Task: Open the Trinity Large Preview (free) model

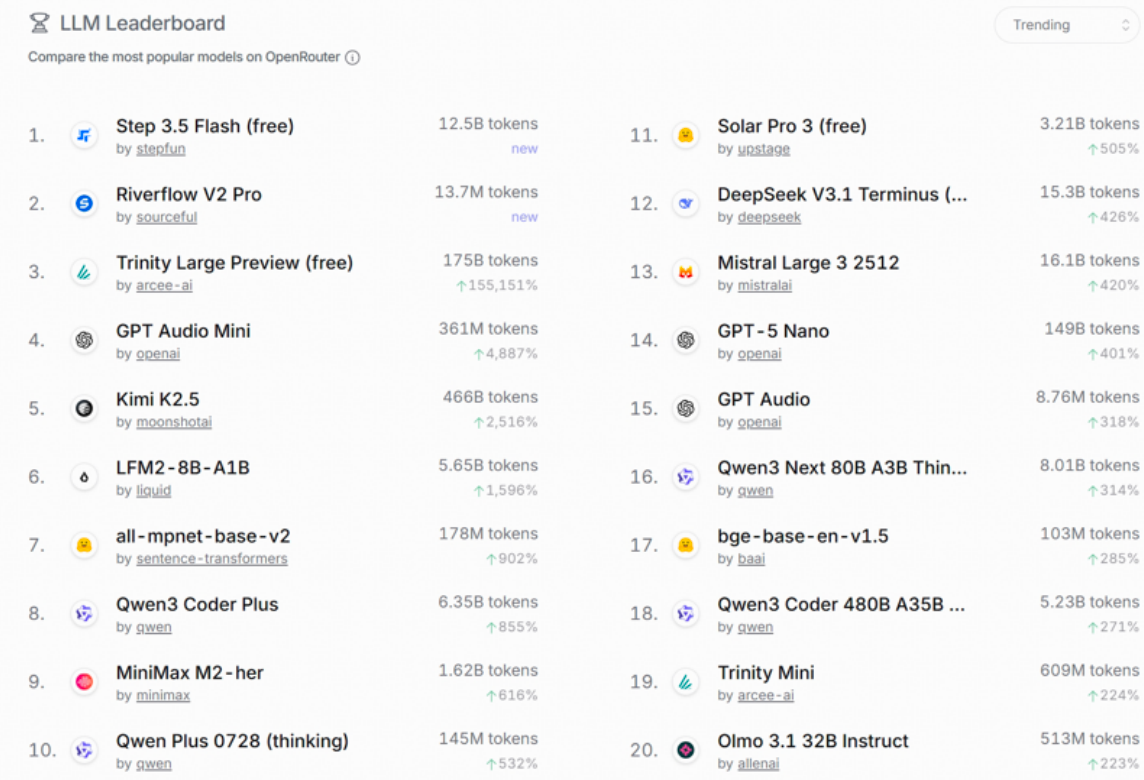Action: [x=234, y=263]
